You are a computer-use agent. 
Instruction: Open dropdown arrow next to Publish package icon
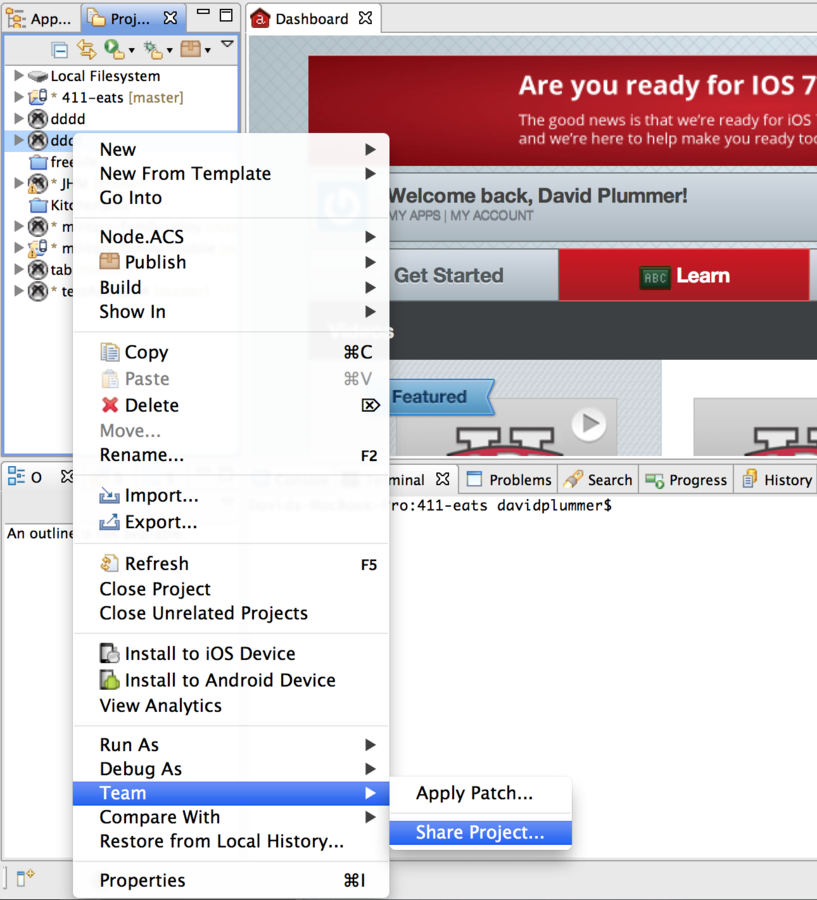point(207,51)
